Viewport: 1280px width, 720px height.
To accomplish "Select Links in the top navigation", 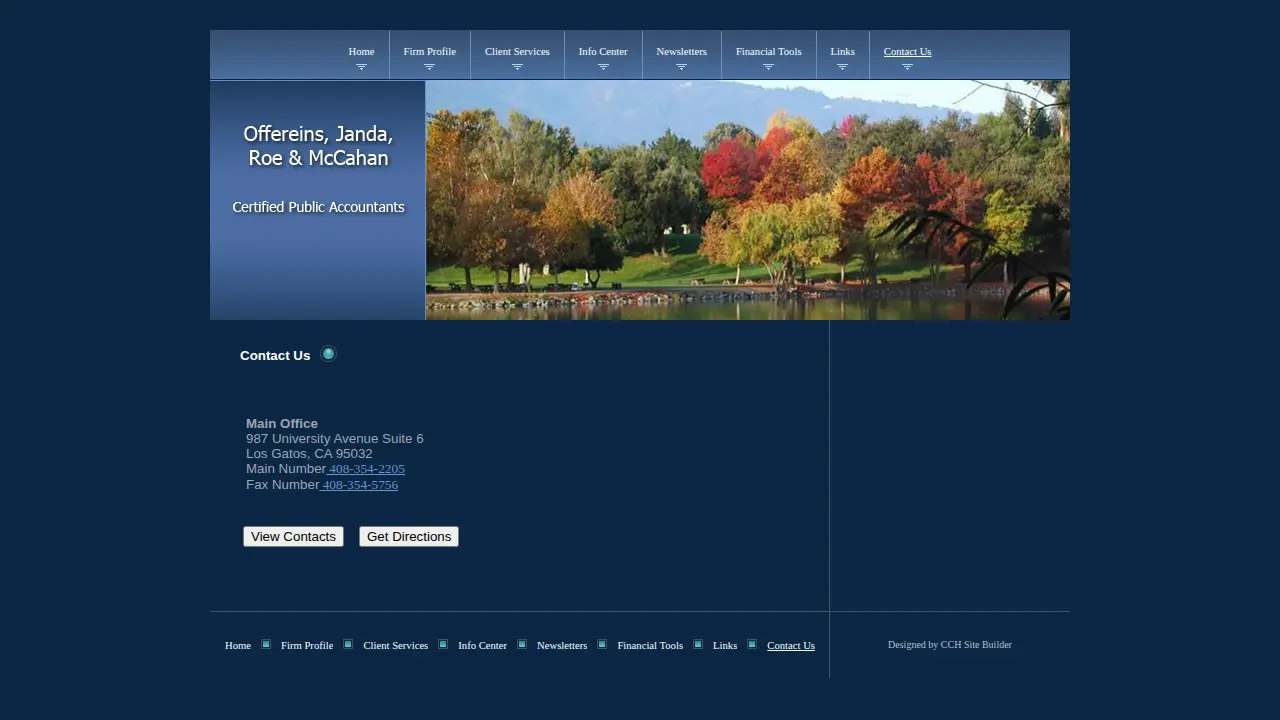I will [842, 52].
